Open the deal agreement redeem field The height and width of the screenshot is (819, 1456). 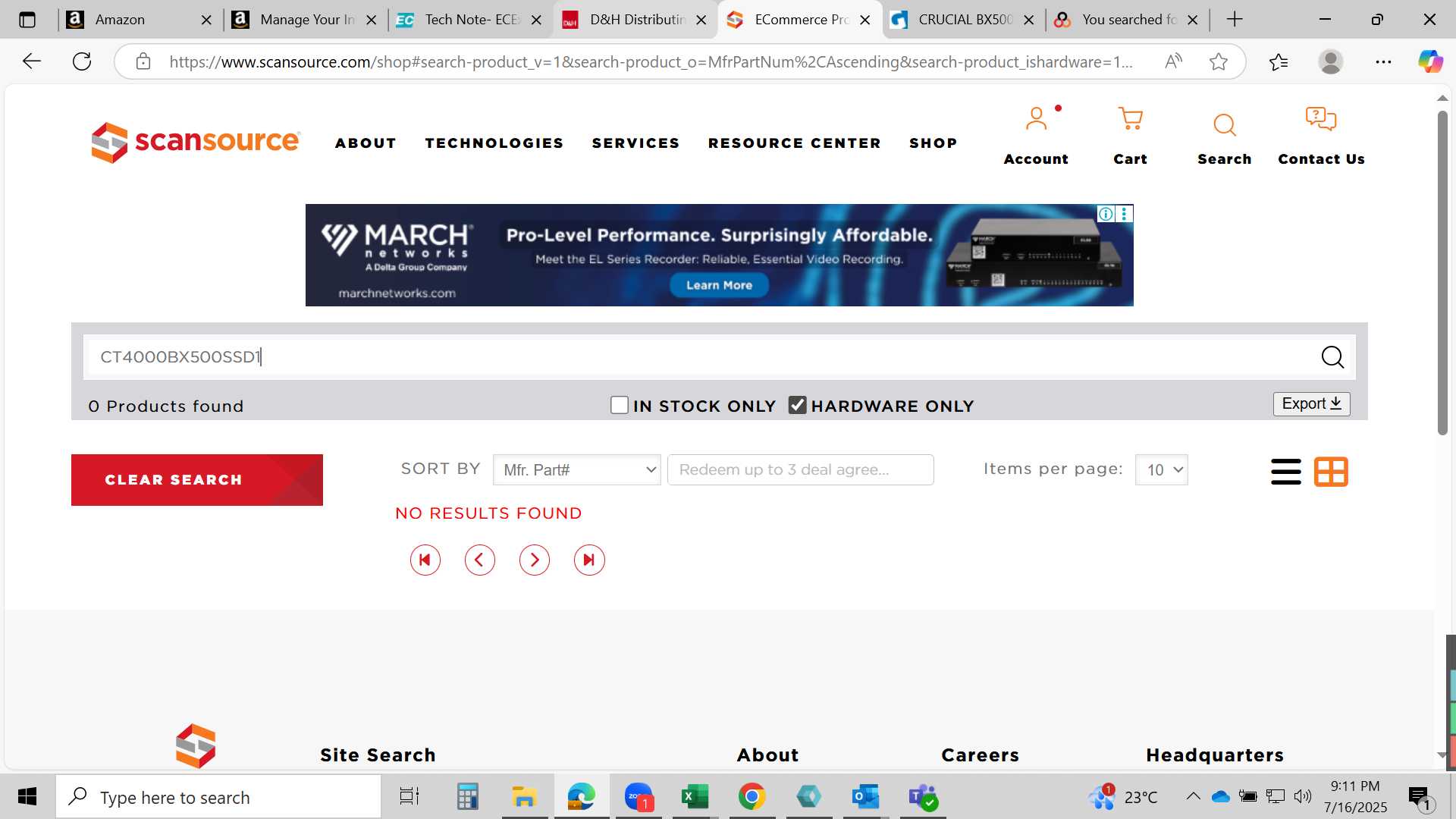(800, 469)
